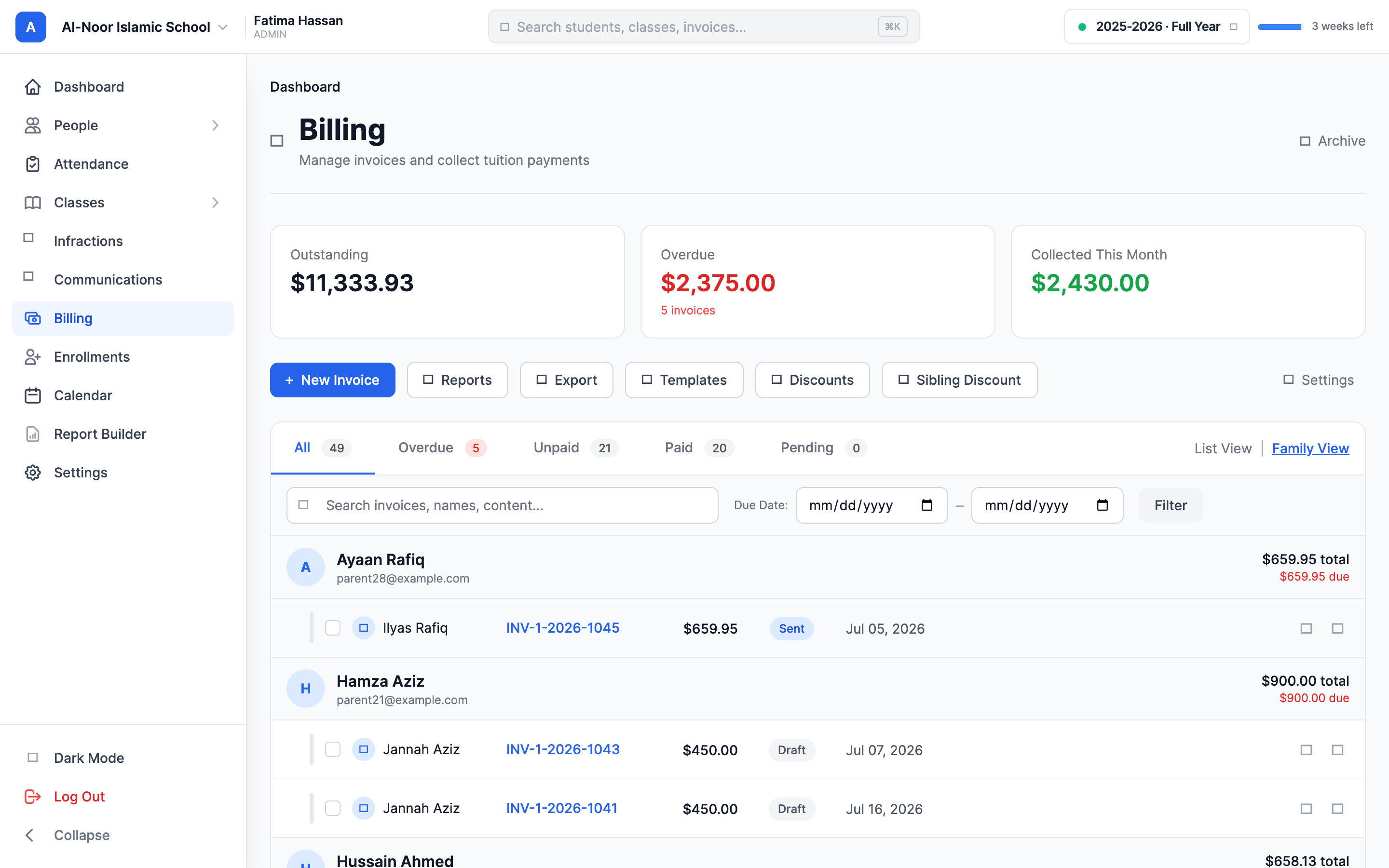Click last action icon on INV-1-2026-1041 row
This screenshot has height=868, width=1389.
point(1337,808)
